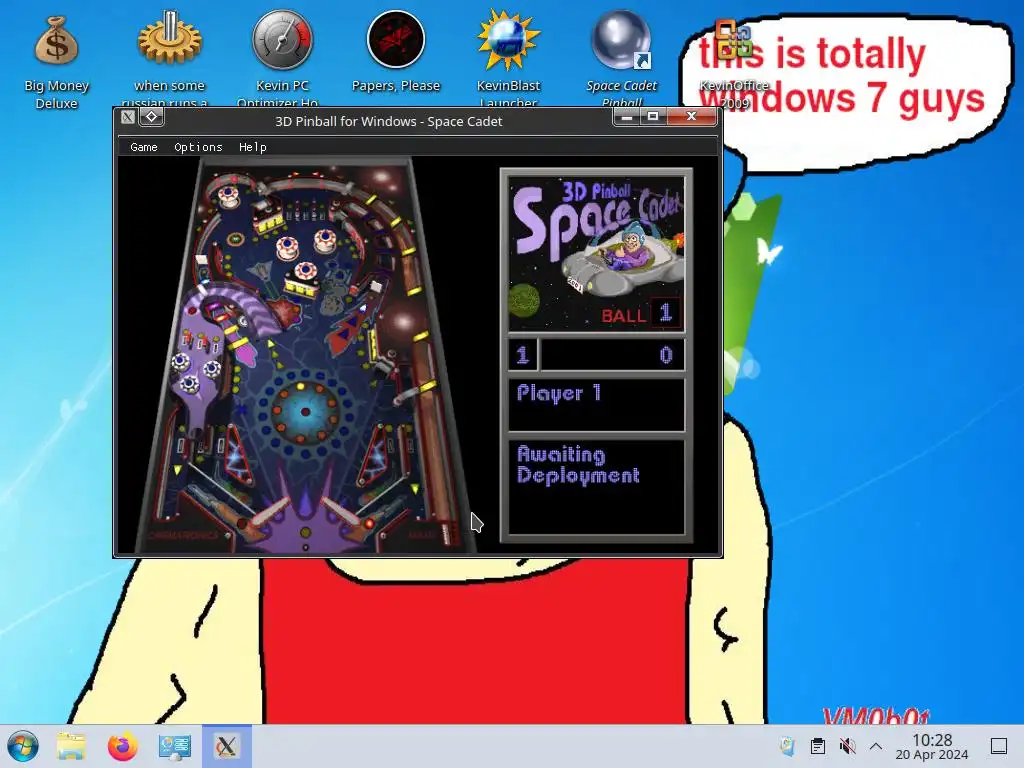The image size is (1024, 768).
Task: Launch Firefox from the taskbar
Action: pos(123,746)
